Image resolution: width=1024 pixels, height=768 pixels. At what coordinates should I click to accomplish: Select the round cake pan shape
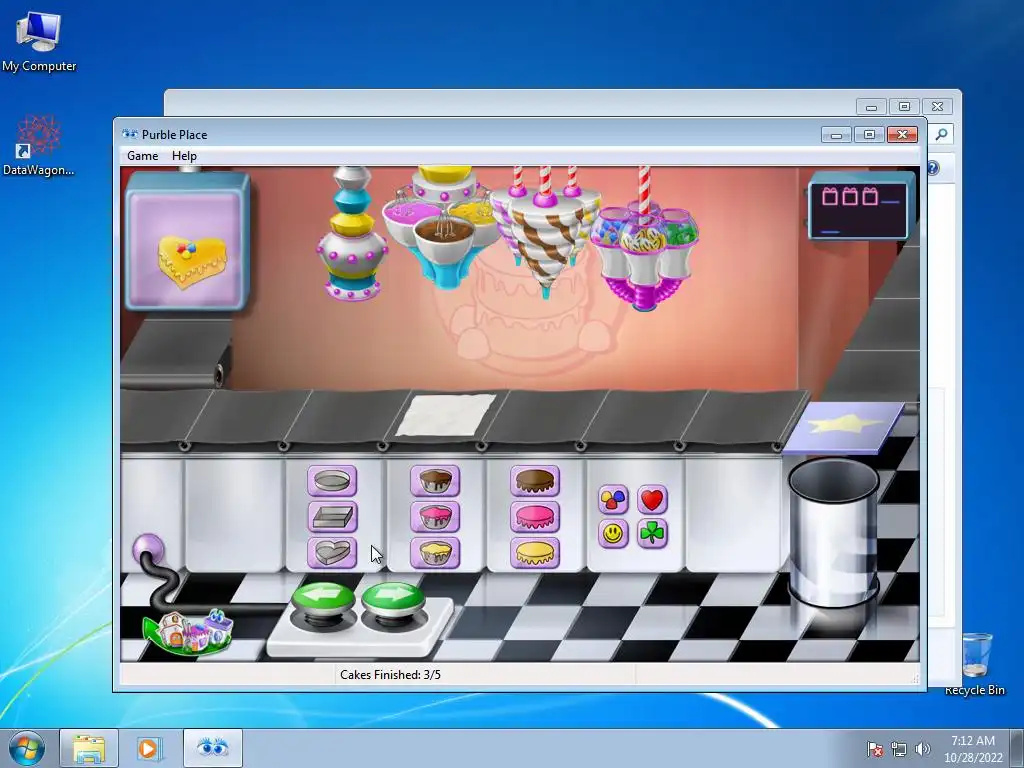click(332, 481)
